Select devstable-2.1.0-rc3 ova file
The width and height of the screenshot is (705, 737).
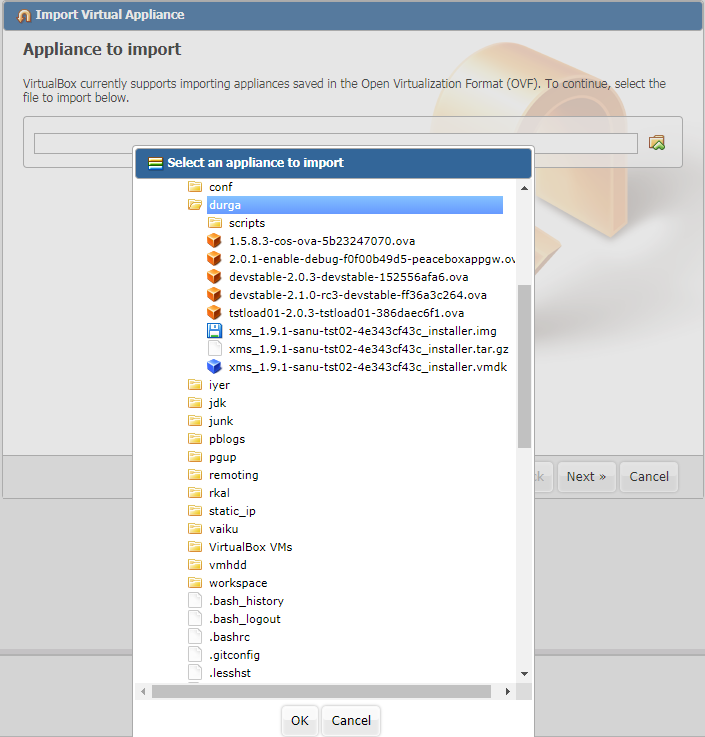[x=357, y=295]
